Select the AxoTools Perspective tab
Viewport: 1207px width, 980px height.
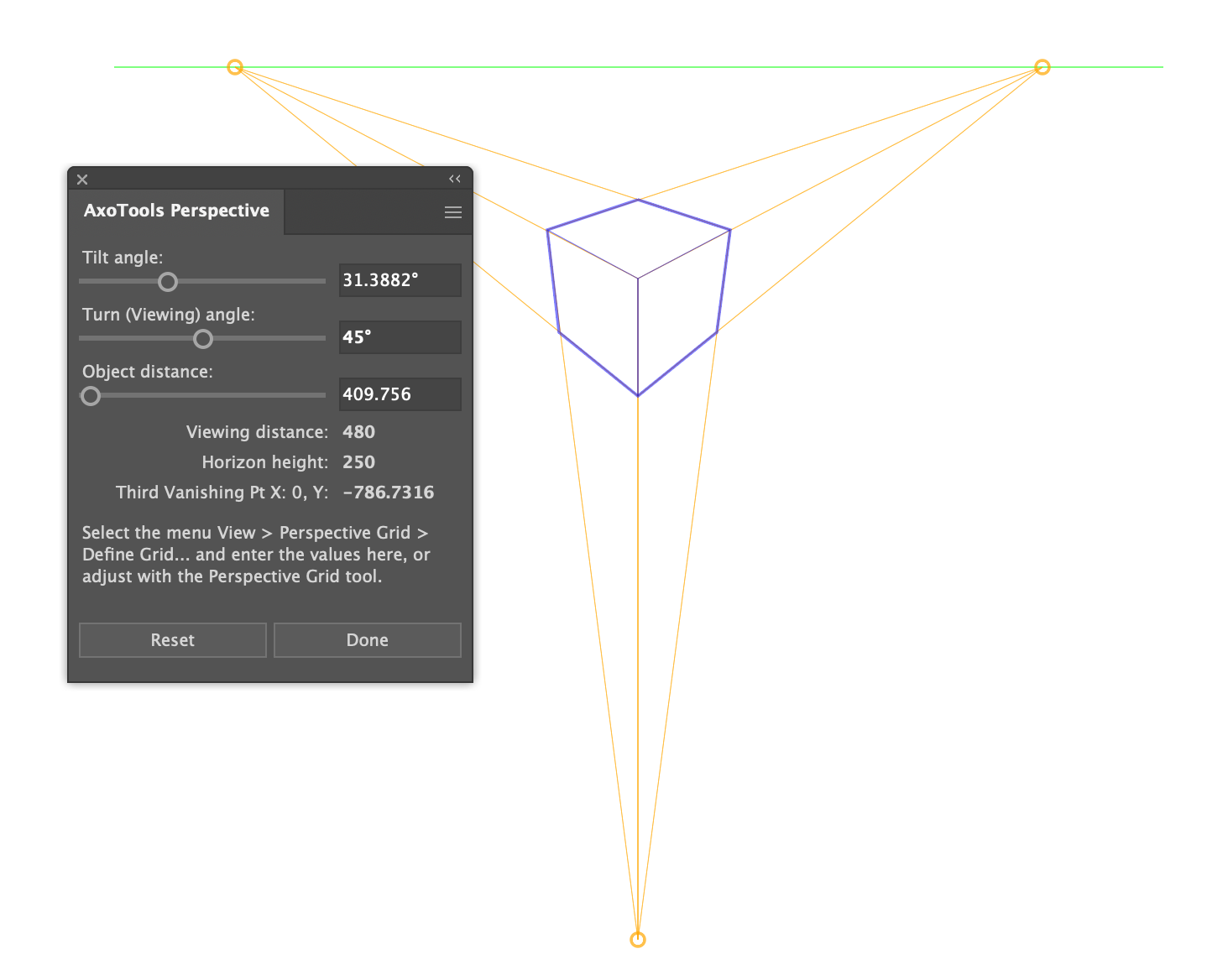coord(176,211)
